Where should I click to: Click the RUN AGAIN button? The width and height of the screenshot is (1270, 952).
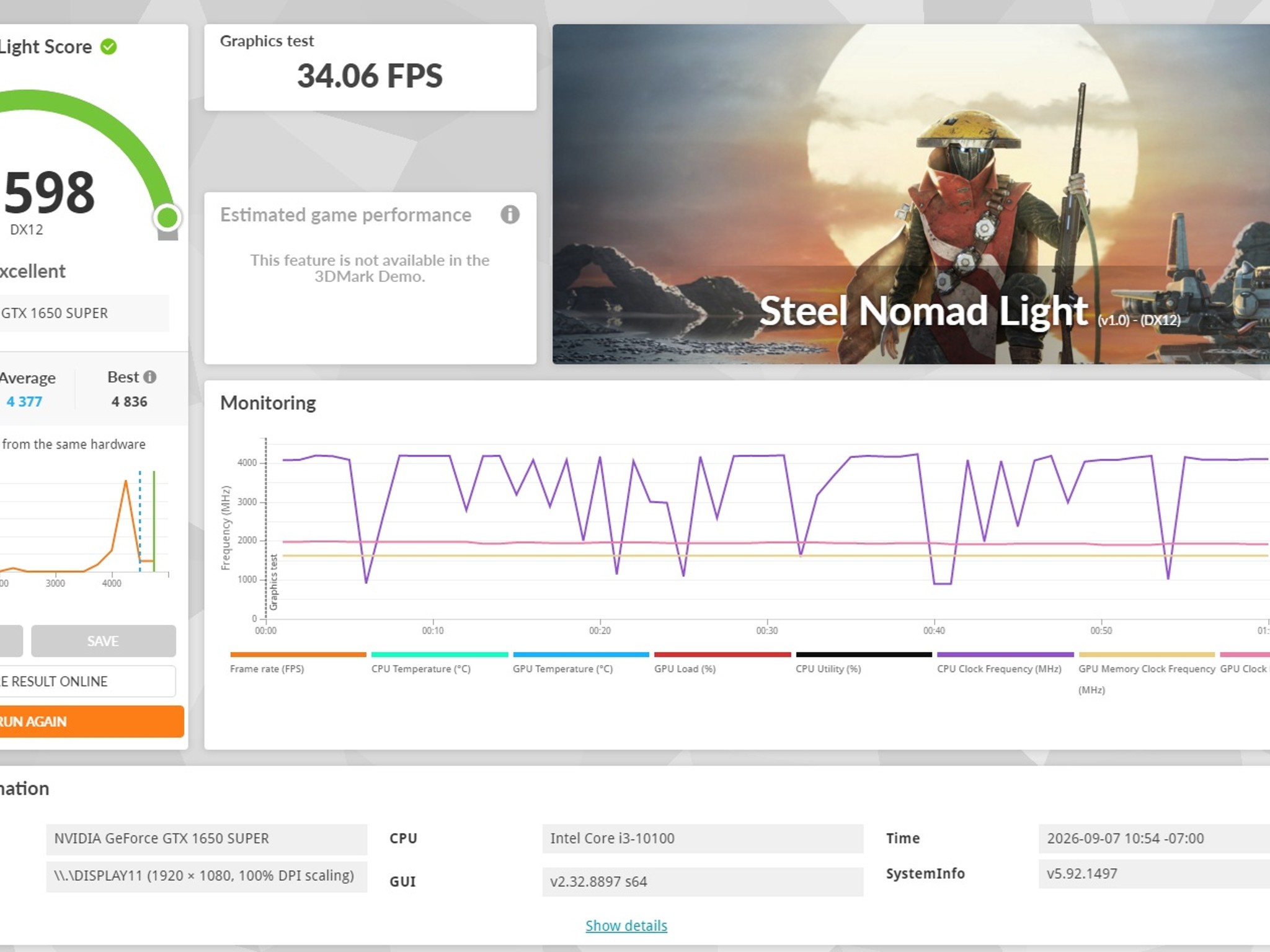[92, 721]
